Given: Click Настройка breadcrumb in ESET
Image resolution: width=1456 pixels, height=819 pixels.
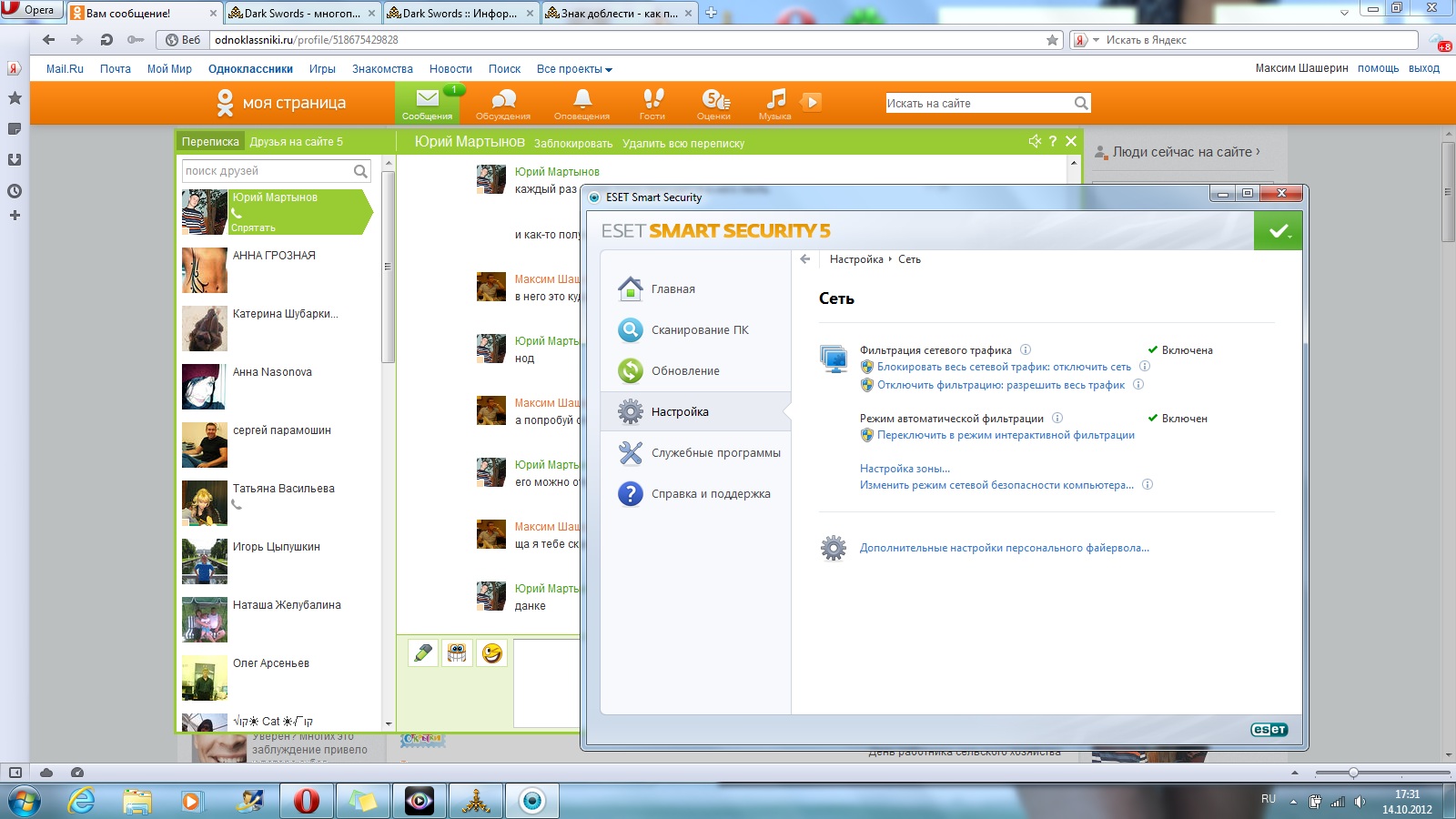Looking at the screenshot, I should pos(856,259).
